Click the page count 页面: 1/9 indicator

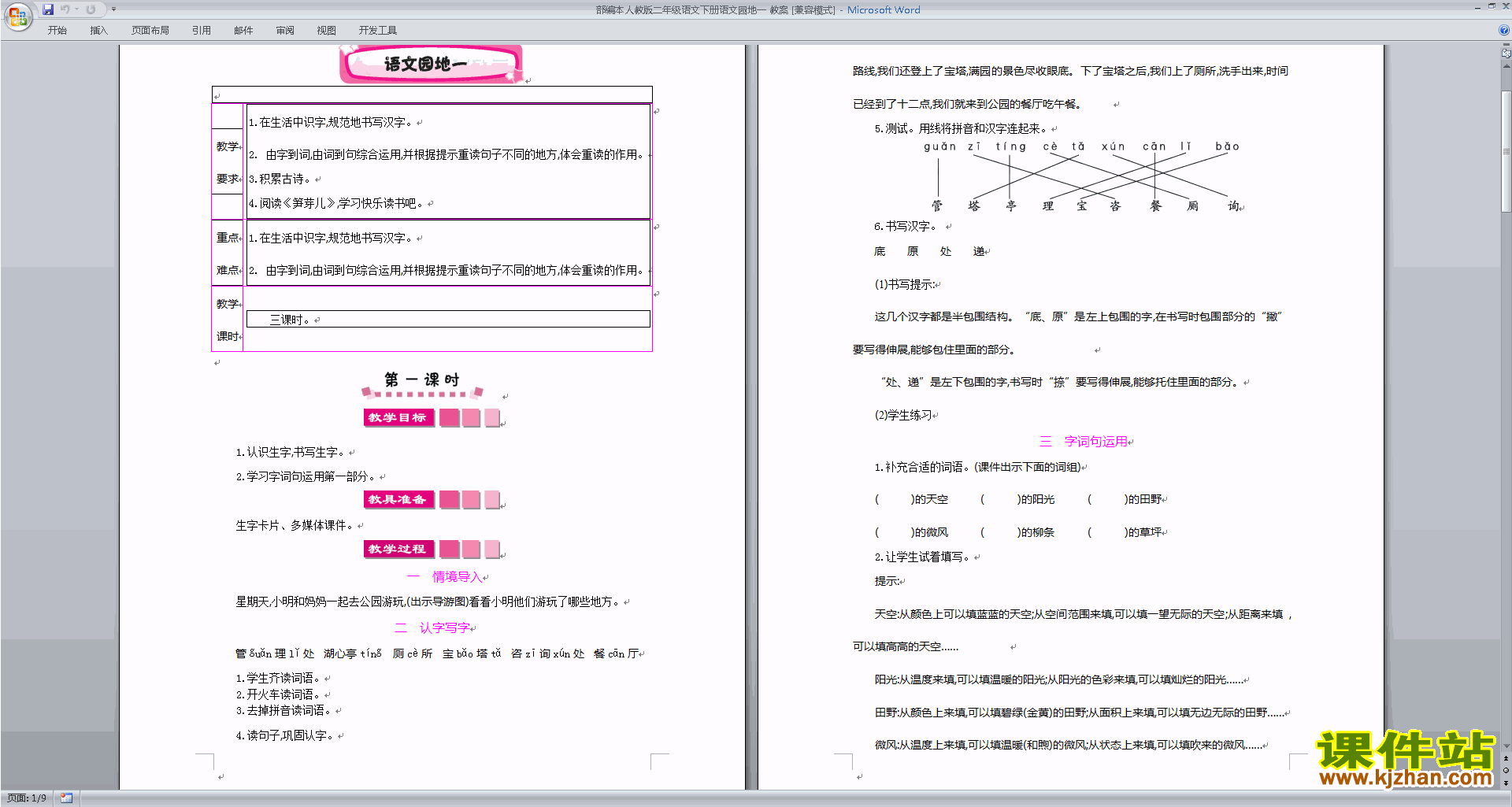[27, 798]
